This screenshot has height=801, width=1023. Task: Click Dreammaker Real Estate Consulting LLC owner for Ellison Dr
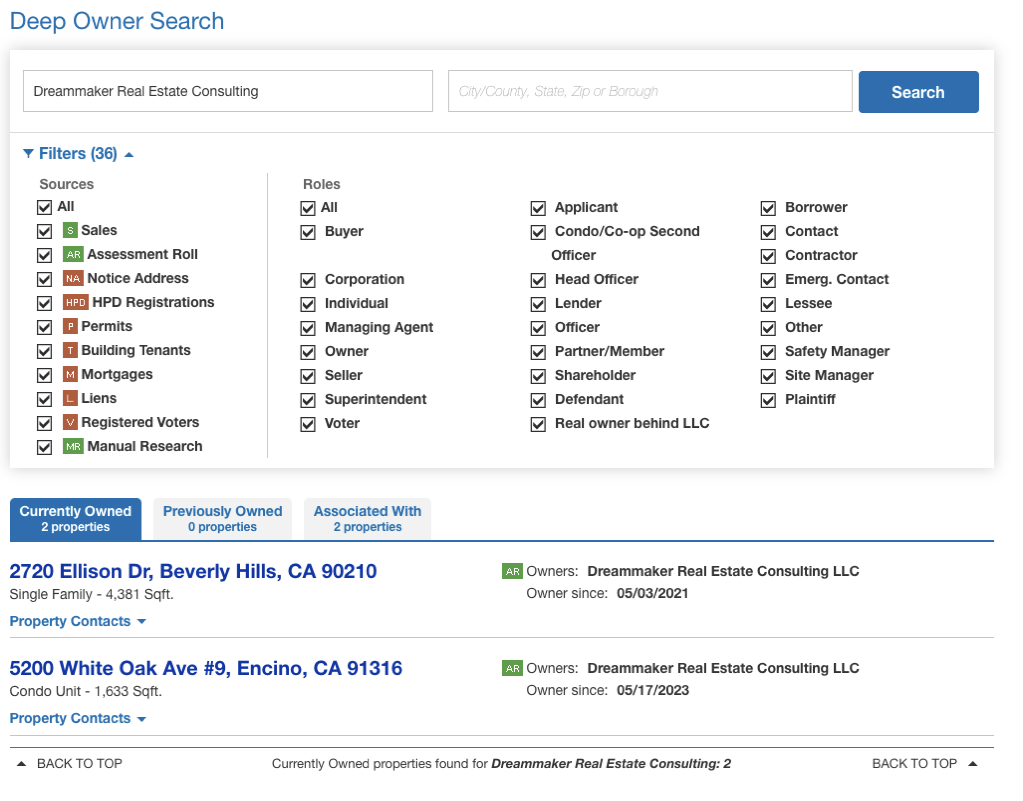coord(723,571)
